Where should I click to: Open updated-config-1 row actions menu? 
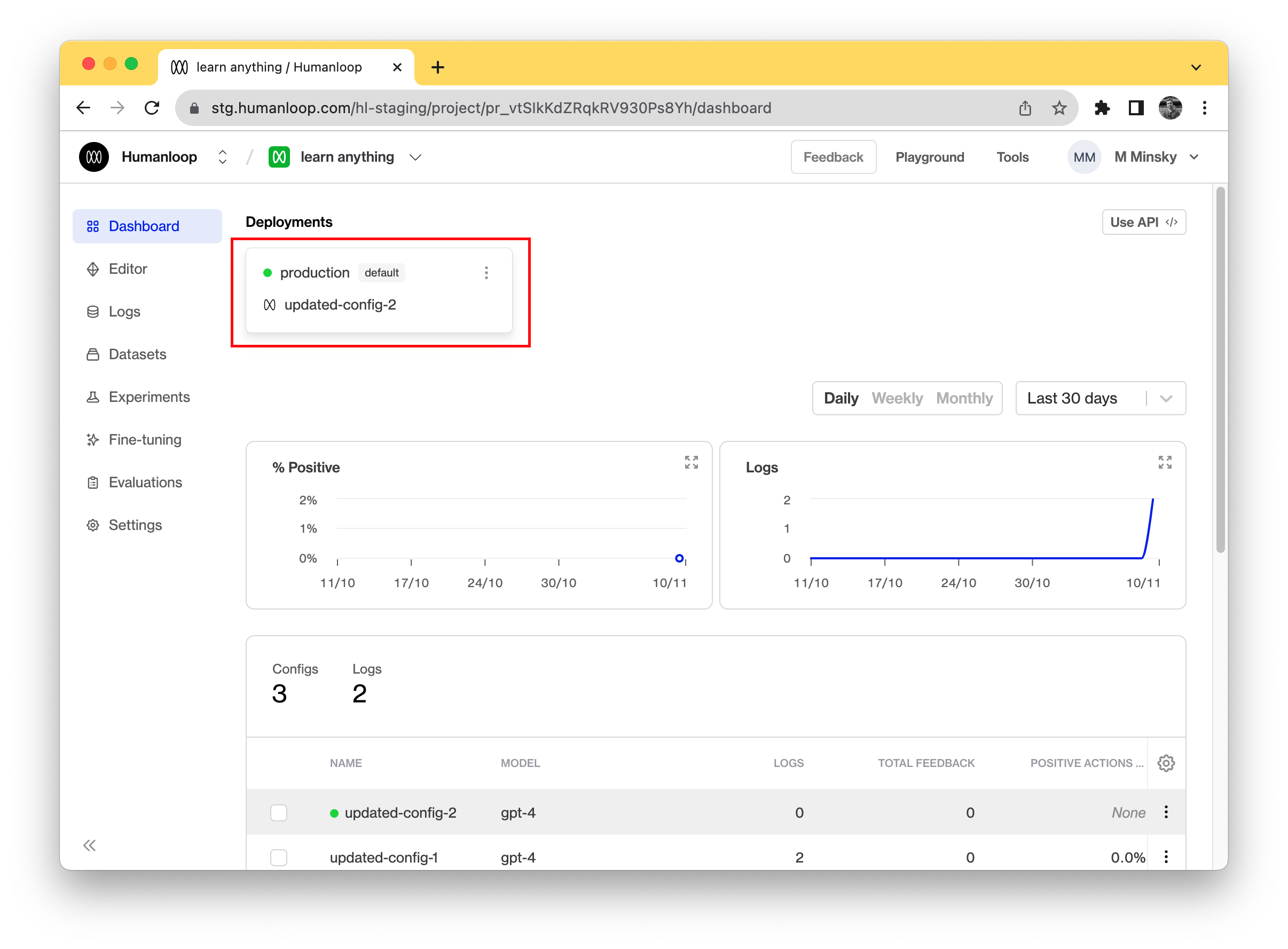click(1166, 857)
